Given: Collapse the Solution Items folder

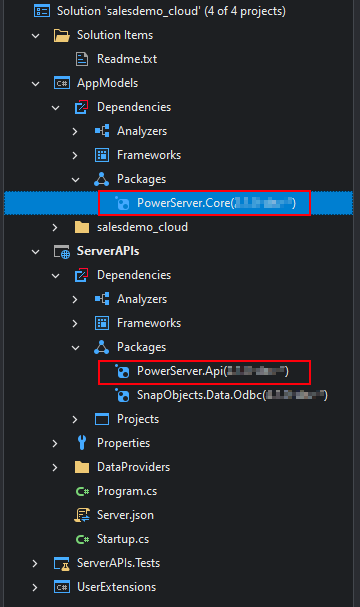Looking at the screenshot, I should coord(36,36).
